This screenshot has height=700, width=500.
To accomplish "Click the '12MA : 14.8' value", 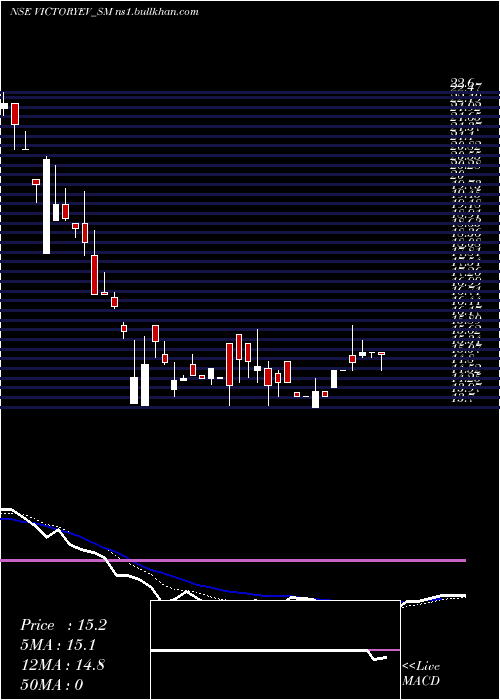I will click(x=62, y=665).
